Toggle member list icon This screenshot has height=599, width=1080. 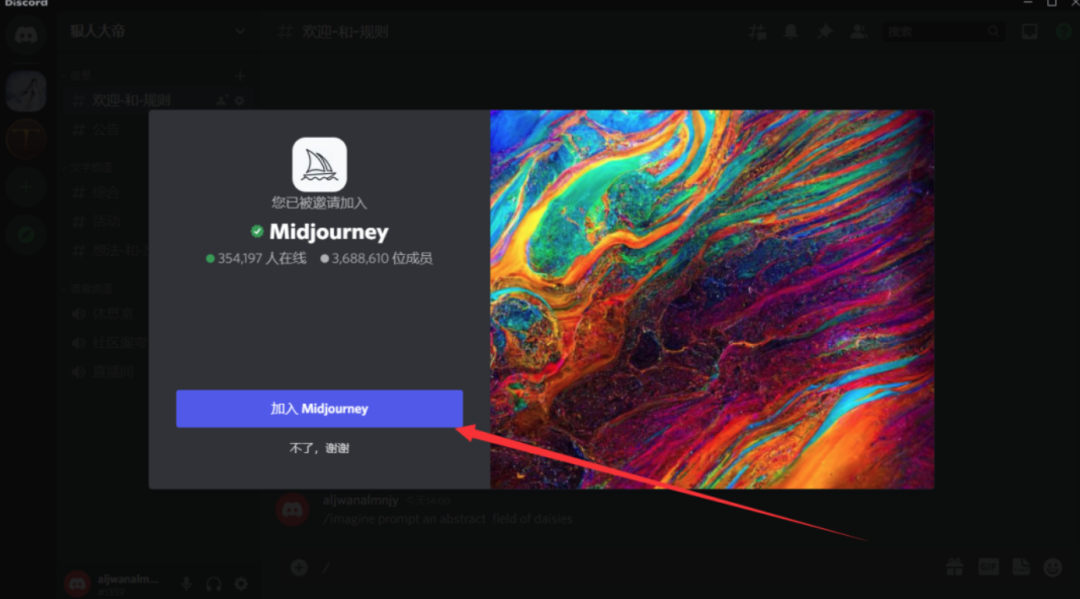[858, 31]
